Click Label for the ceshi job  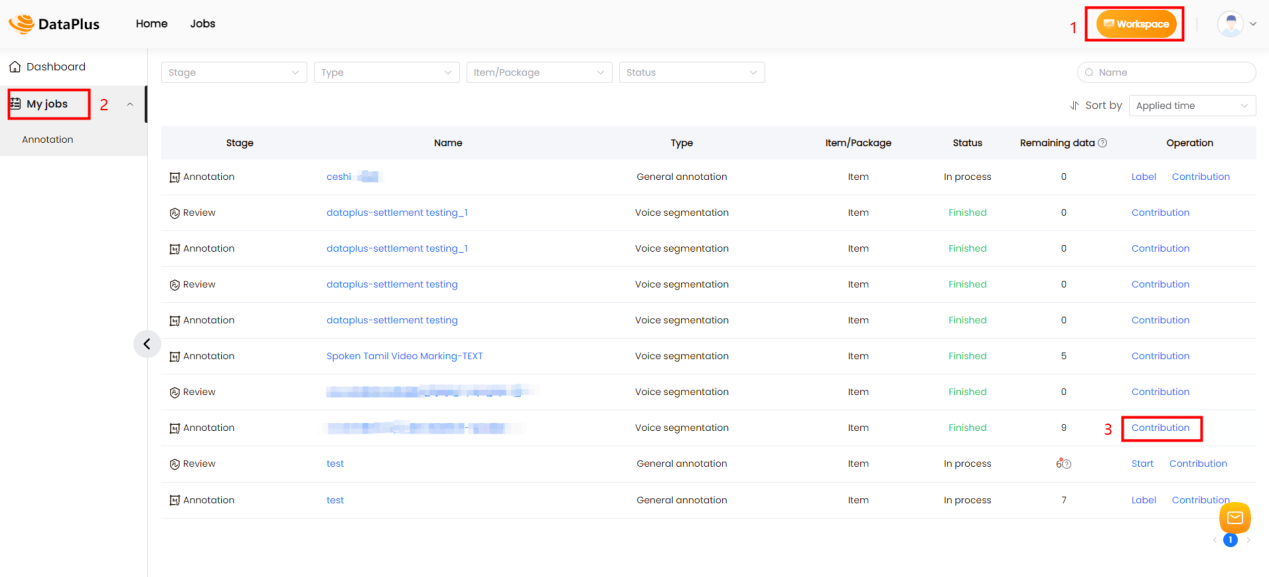tap(1143, 177)
